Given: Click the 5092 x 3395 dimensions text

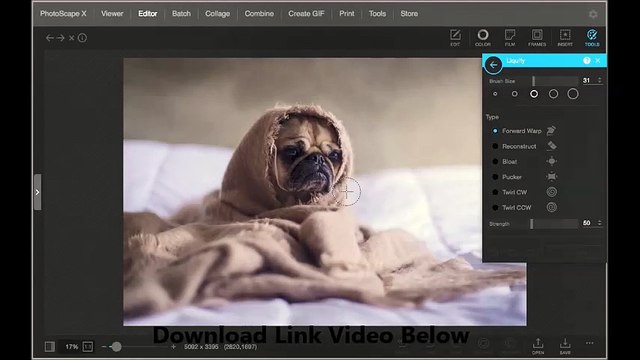Looking at the screenshot, I should [201, 347].
